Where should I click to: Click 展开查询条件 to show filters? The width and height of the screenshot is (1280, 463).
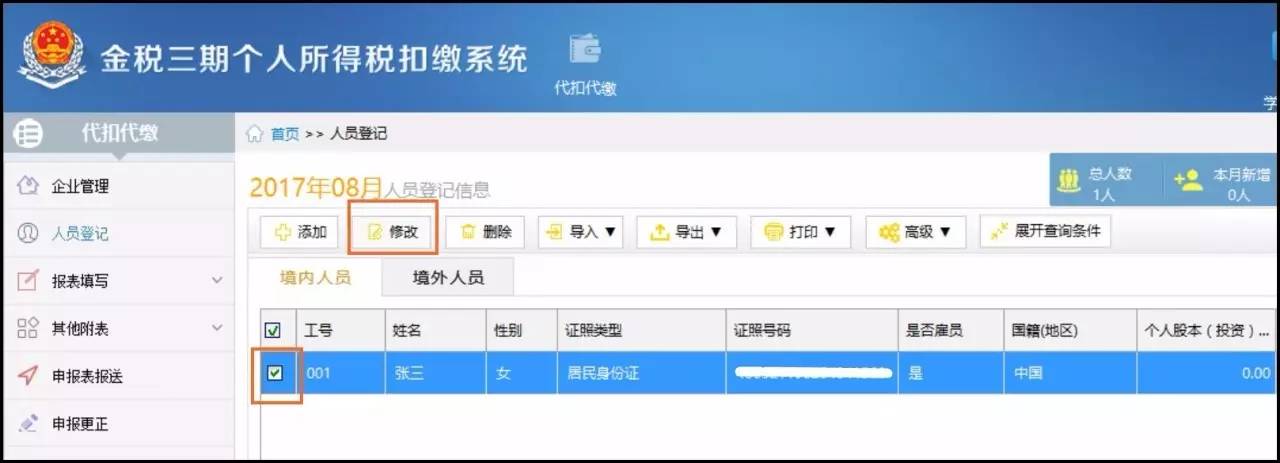click(x=1045, y=232)
